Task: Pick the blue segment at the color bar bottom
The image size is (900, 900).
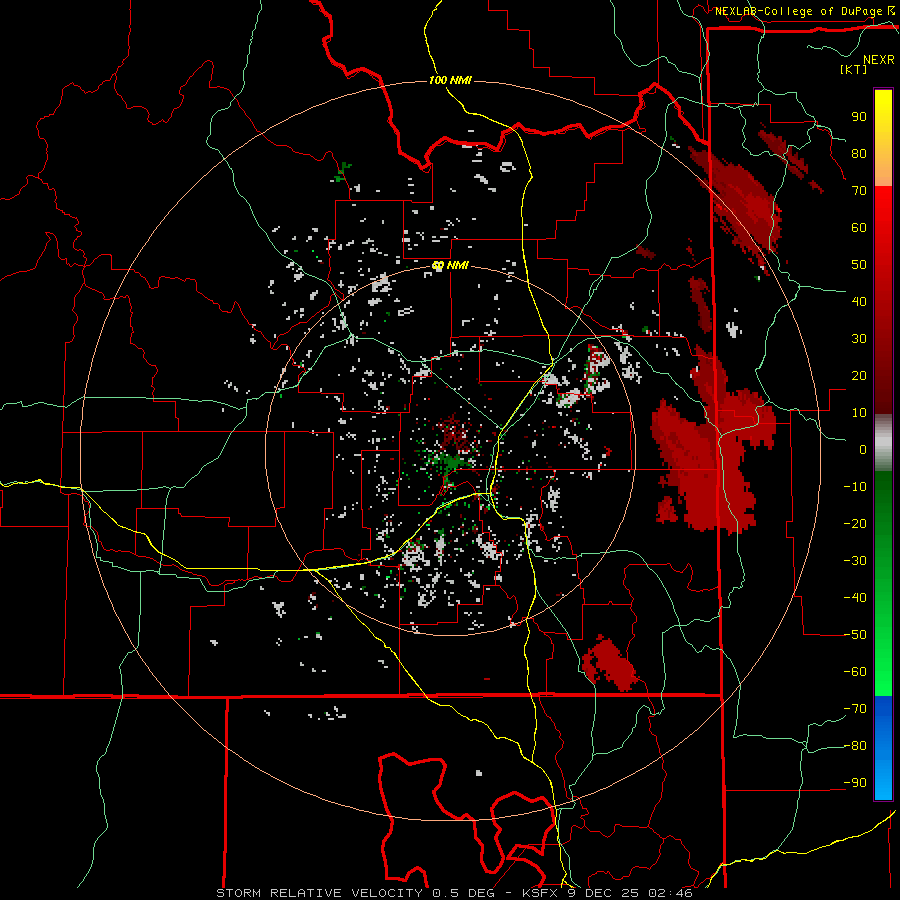Action: click(883, 747)
